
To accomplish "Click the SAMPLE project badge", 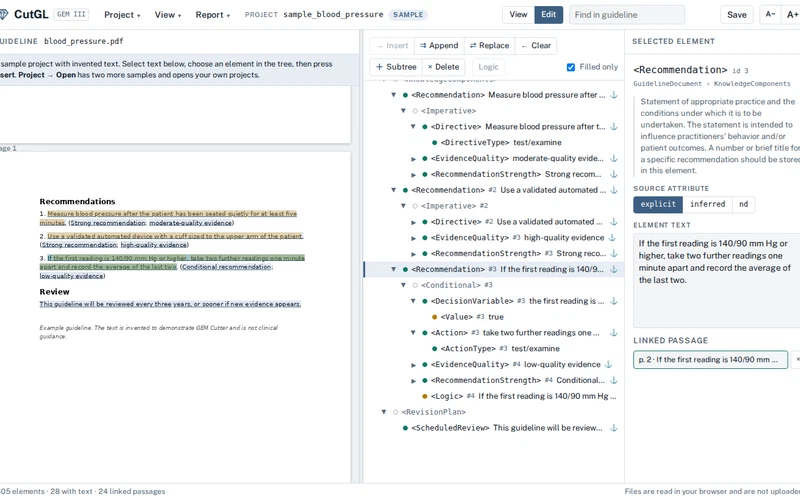I will click(x=408, y=15).
